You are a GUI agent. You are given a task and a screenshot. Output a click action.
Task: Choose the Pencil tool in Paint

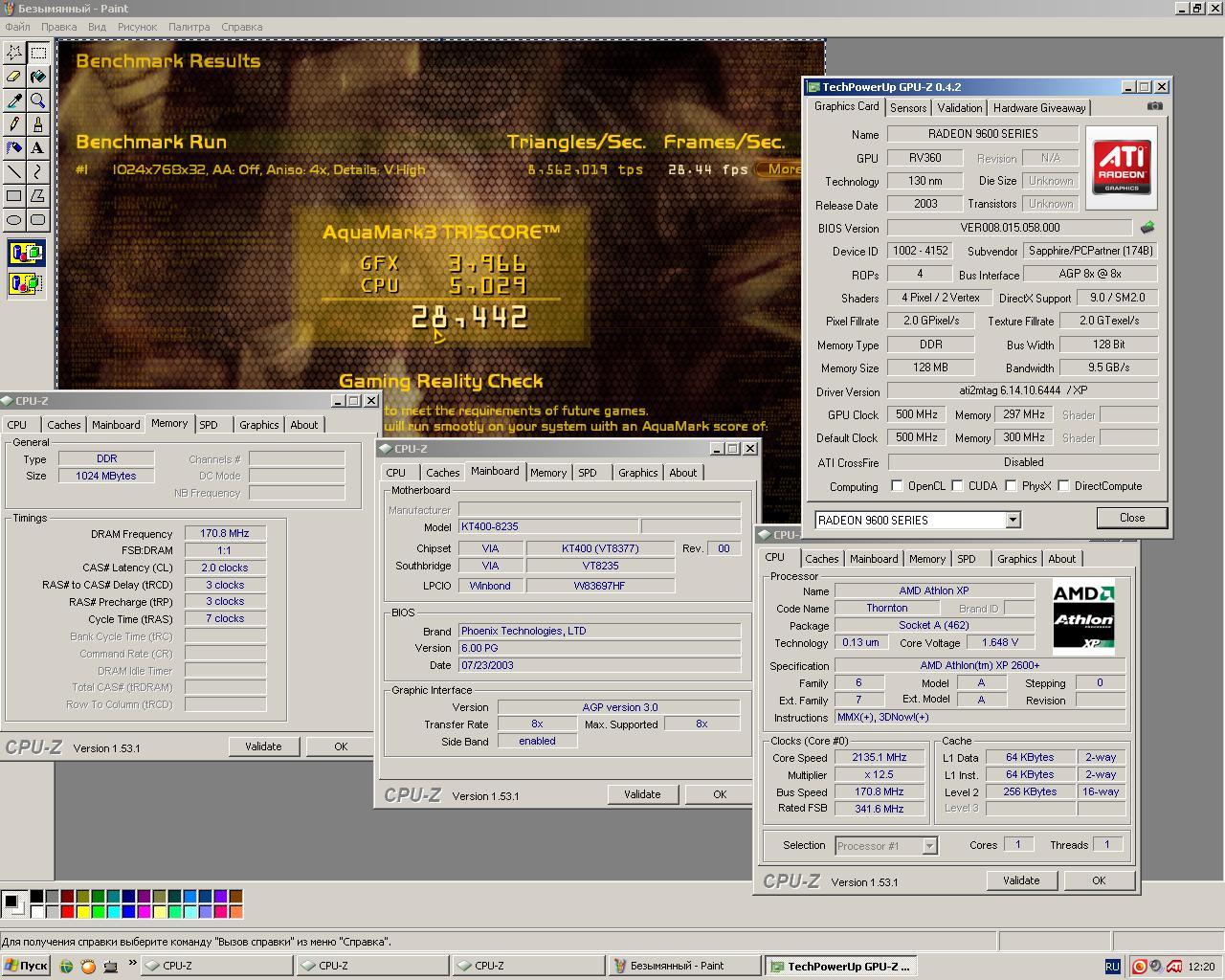pyautogui.click(x=14, y=124)
